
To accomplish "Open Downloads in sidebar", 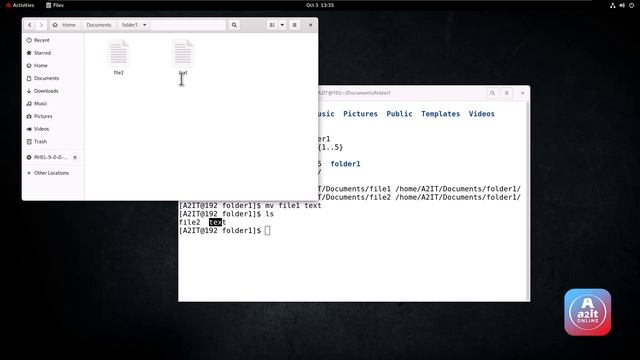I will [53, 91].
